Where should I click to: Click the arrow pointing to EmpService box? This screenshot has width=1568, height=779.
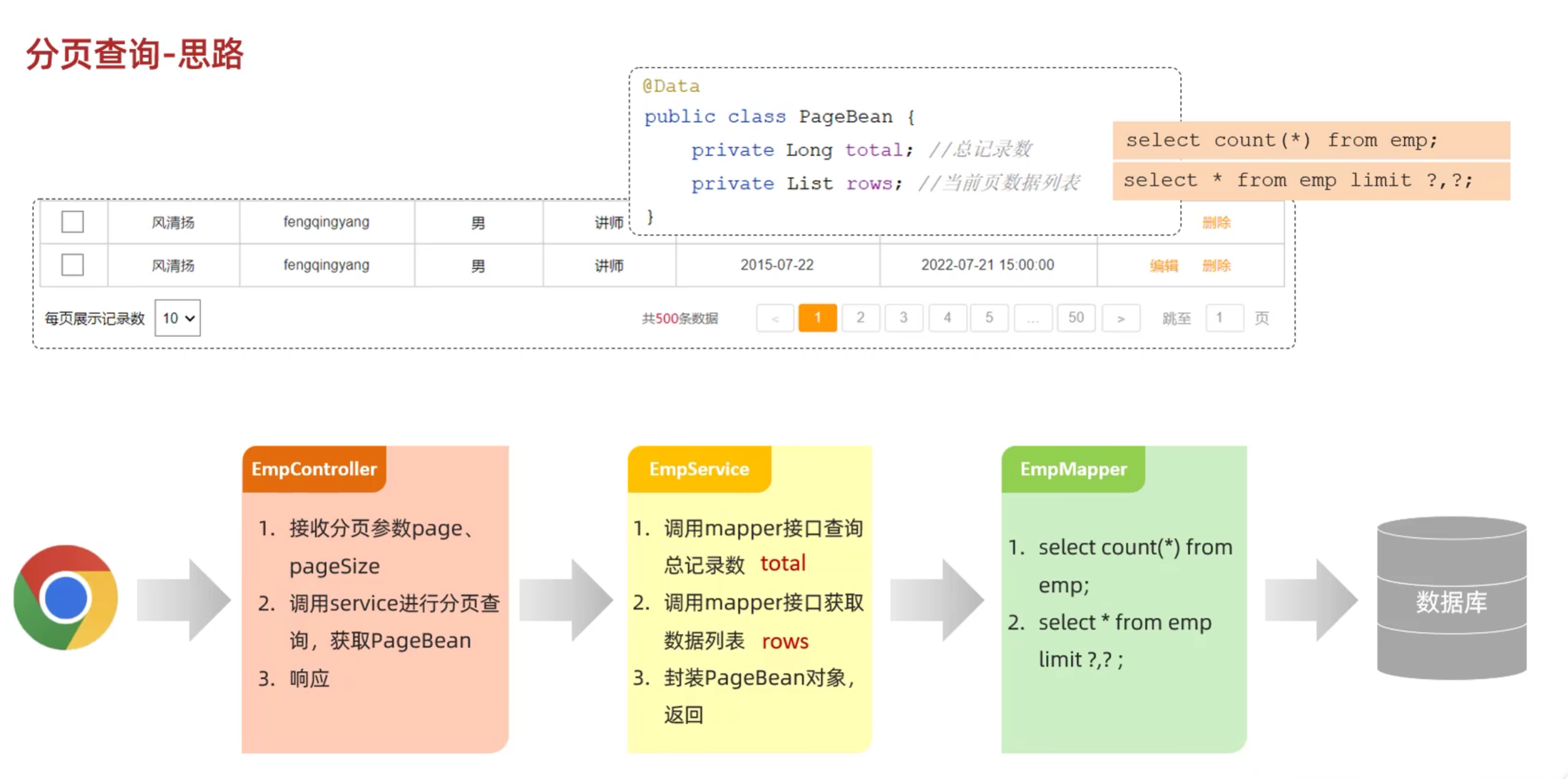[x=565, y=600]
